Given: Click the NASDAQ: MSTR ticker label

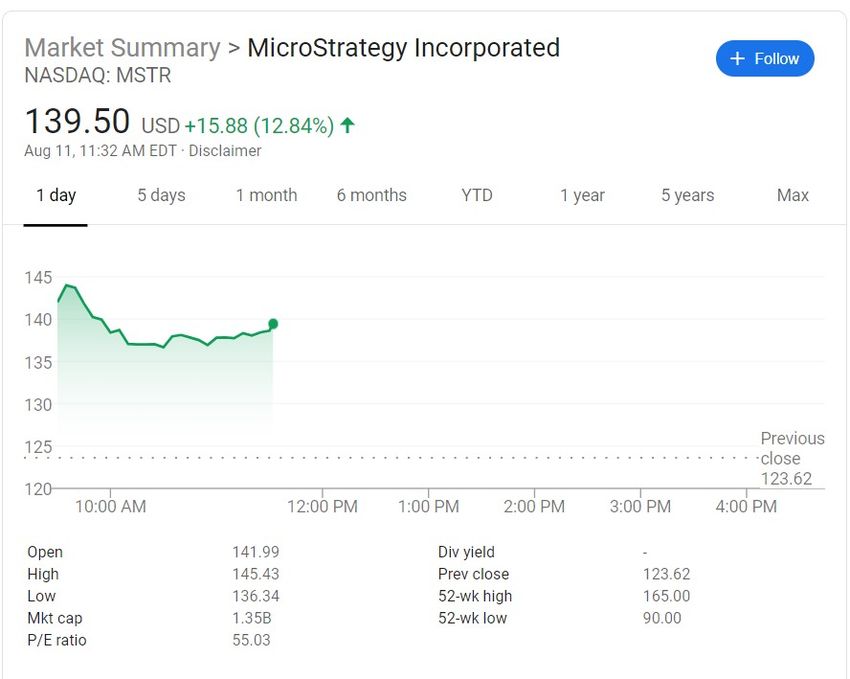Looking at the screenshot, I should coord(99,75).
